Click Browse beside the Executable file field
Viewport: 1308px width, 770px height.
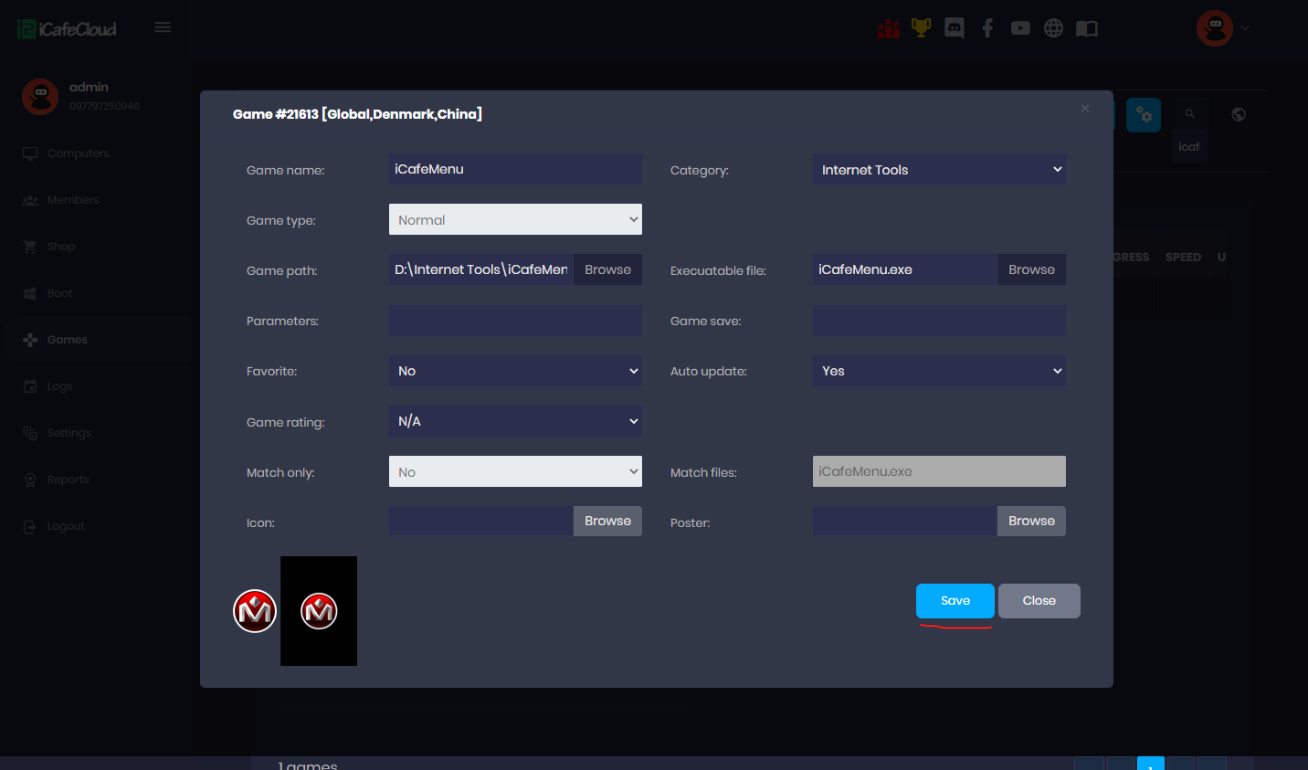[x=1031, y=270]
